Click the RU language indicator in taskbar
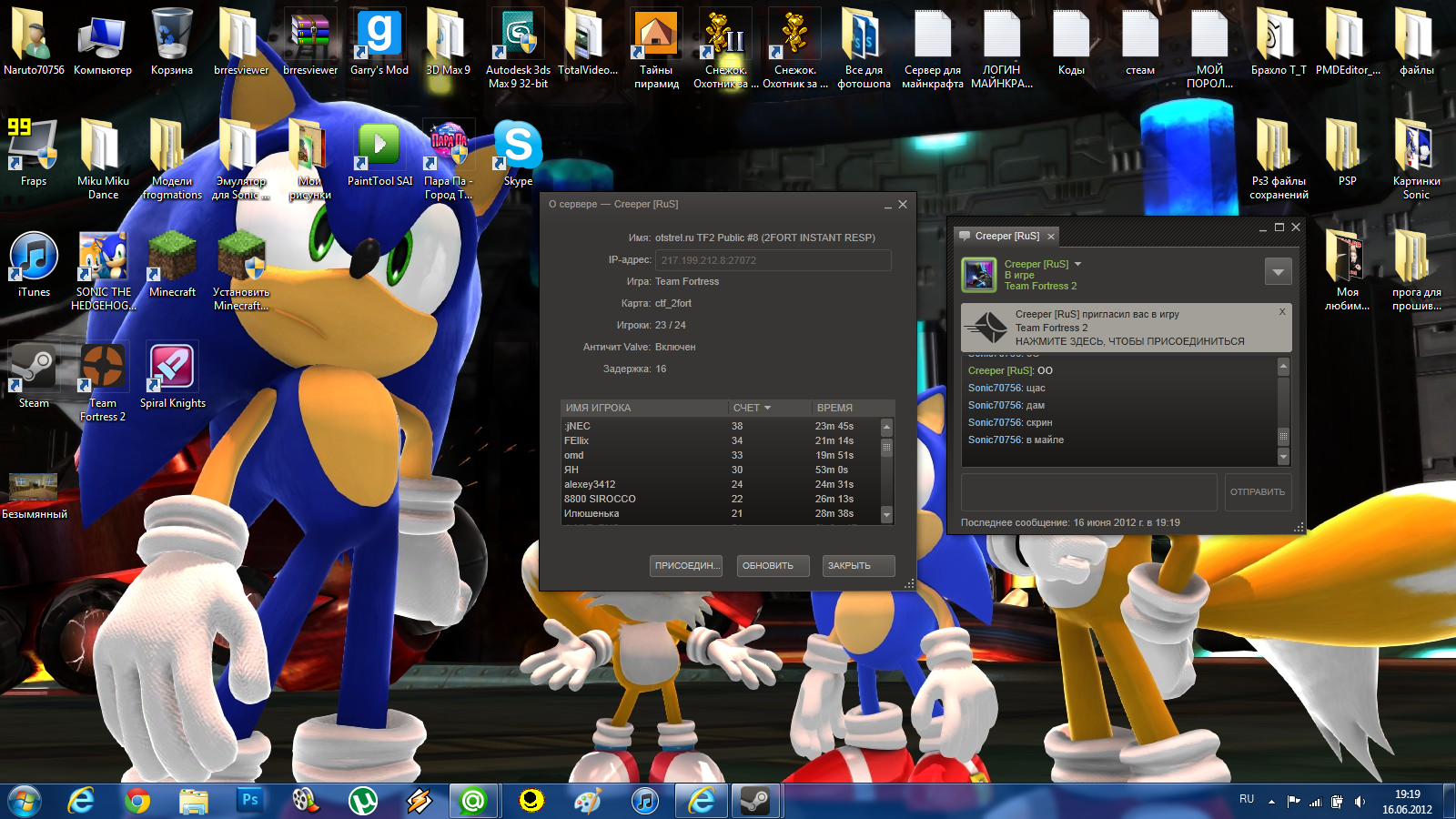 pyautogui.click(x=1247, y=799)
